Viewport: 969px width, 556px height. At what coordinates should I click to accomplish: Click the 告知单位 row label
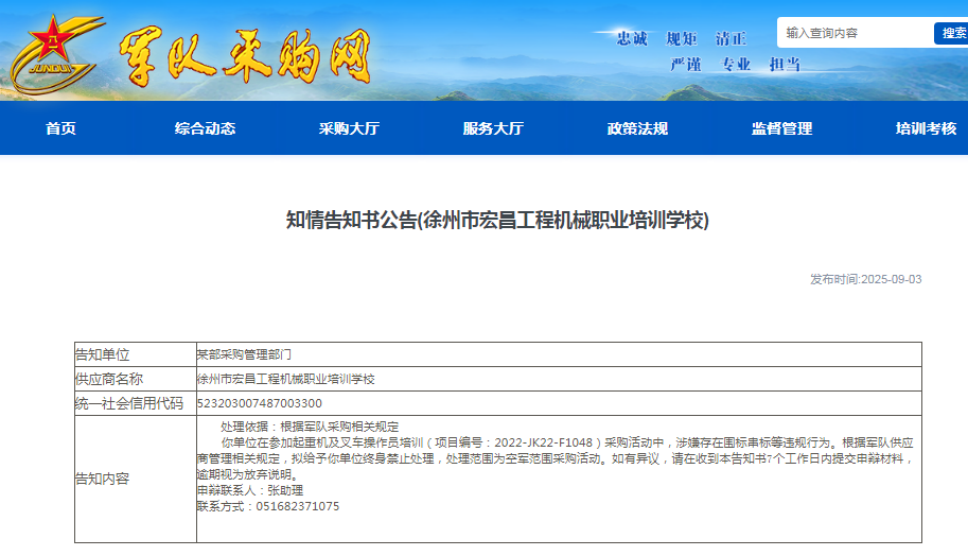click(103, 355)
